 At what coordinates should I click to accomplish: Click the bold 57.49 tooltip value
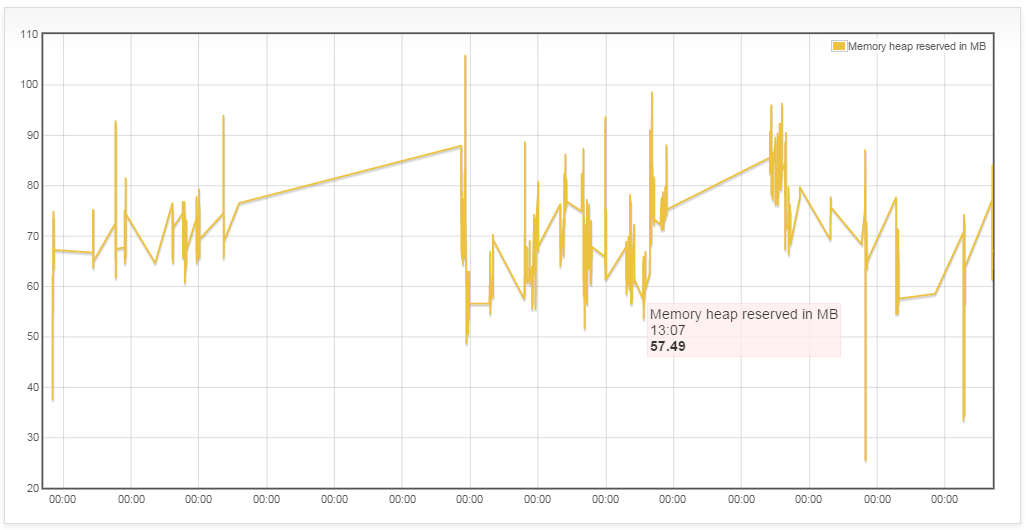pyautogui.click(x=668, y=346)
